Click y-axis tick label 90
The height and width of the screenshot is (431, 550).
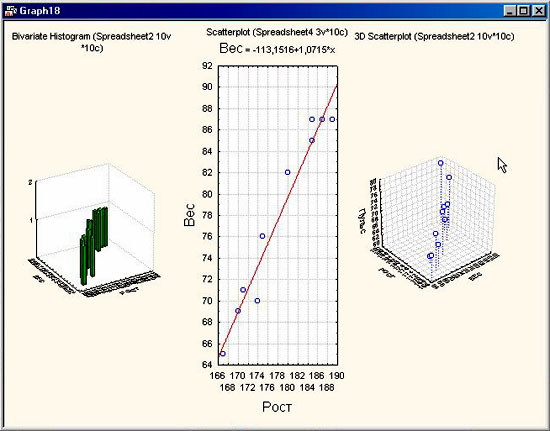tap(208, 87)
